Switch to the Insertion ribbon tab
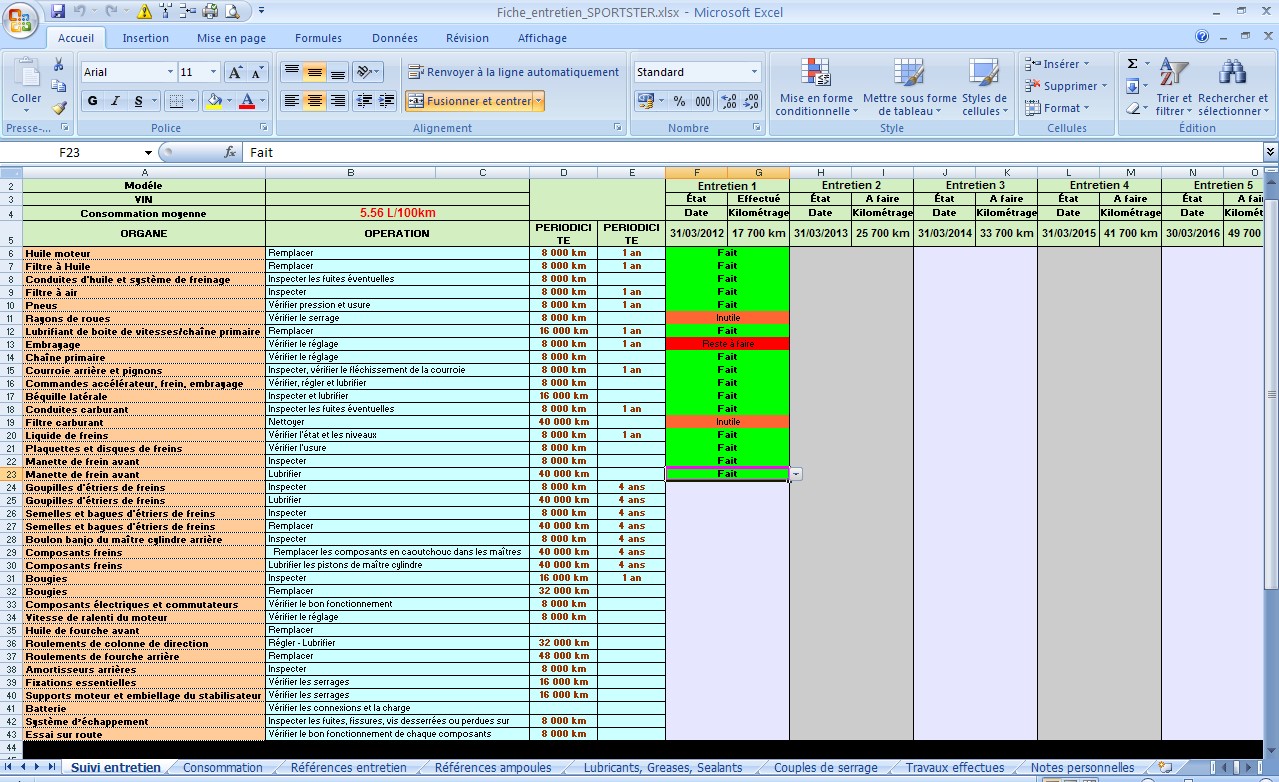1279x782 pixels. click(145, 38)
